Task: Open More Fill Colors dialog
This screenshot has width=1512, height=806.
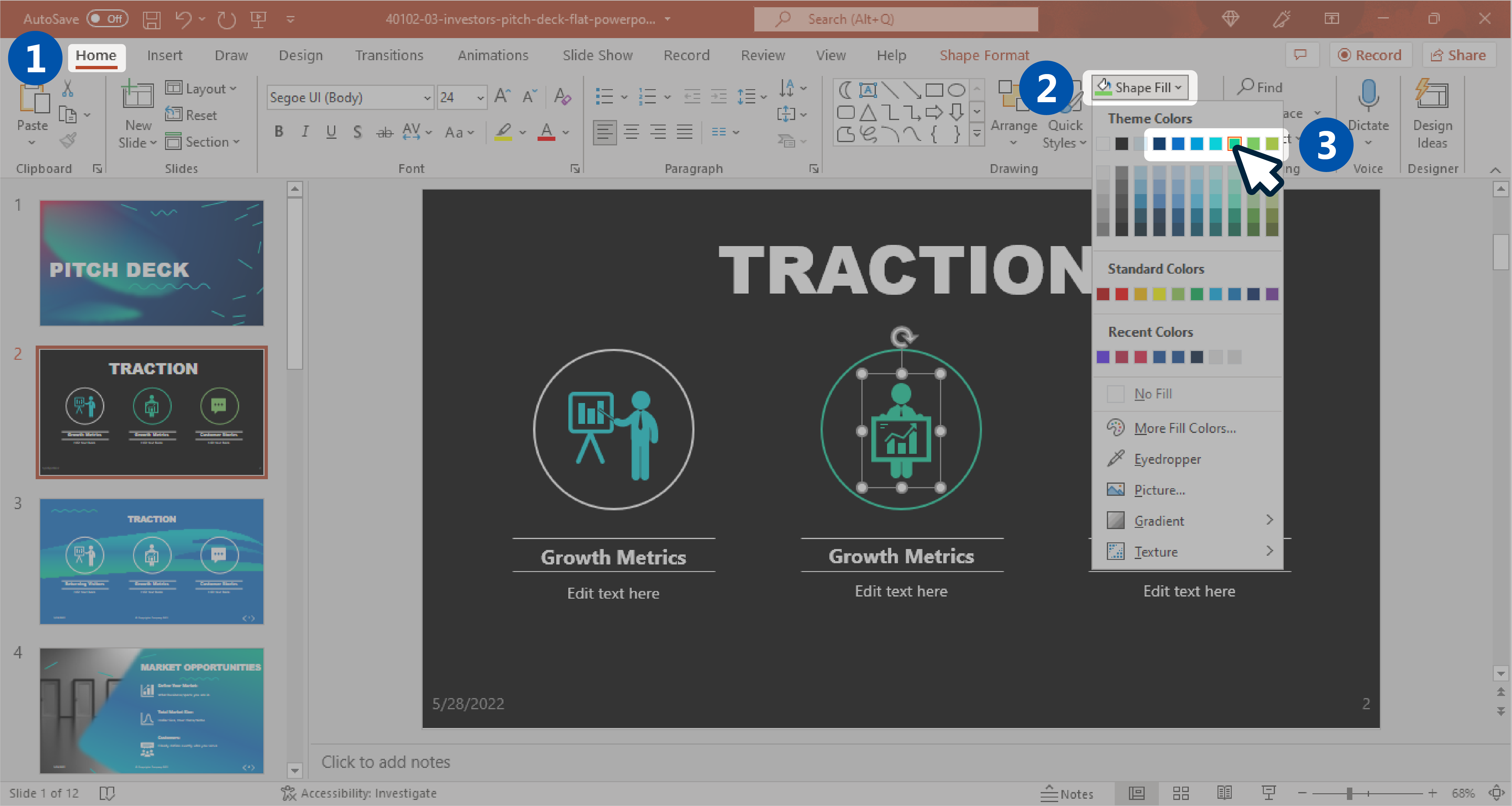Action: point(1172,428)
